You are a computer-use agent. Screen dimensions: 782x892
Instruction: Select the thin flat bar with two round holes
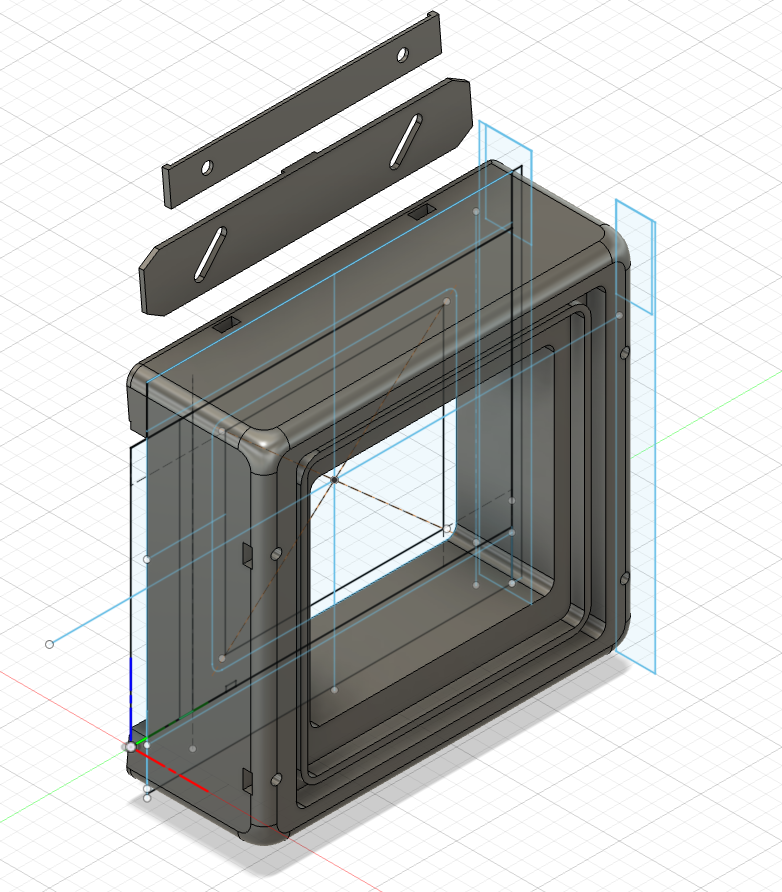tap(302, 109)
